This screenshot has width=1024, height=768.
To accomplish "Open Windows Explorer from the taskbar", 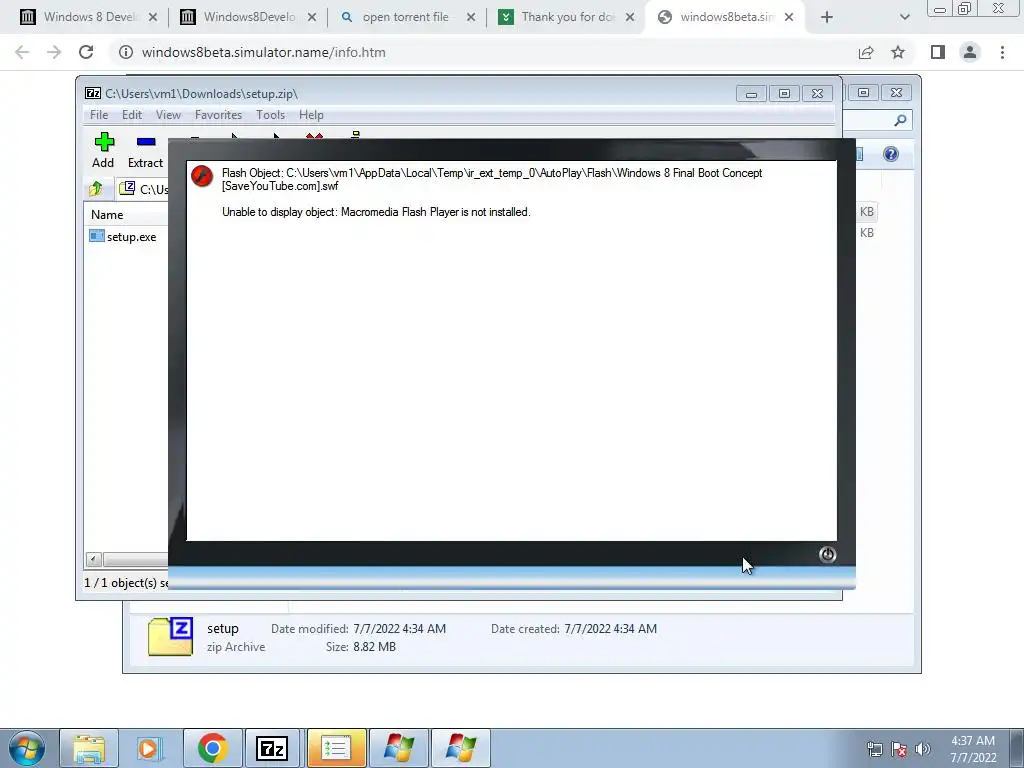I will coord(89,748).
